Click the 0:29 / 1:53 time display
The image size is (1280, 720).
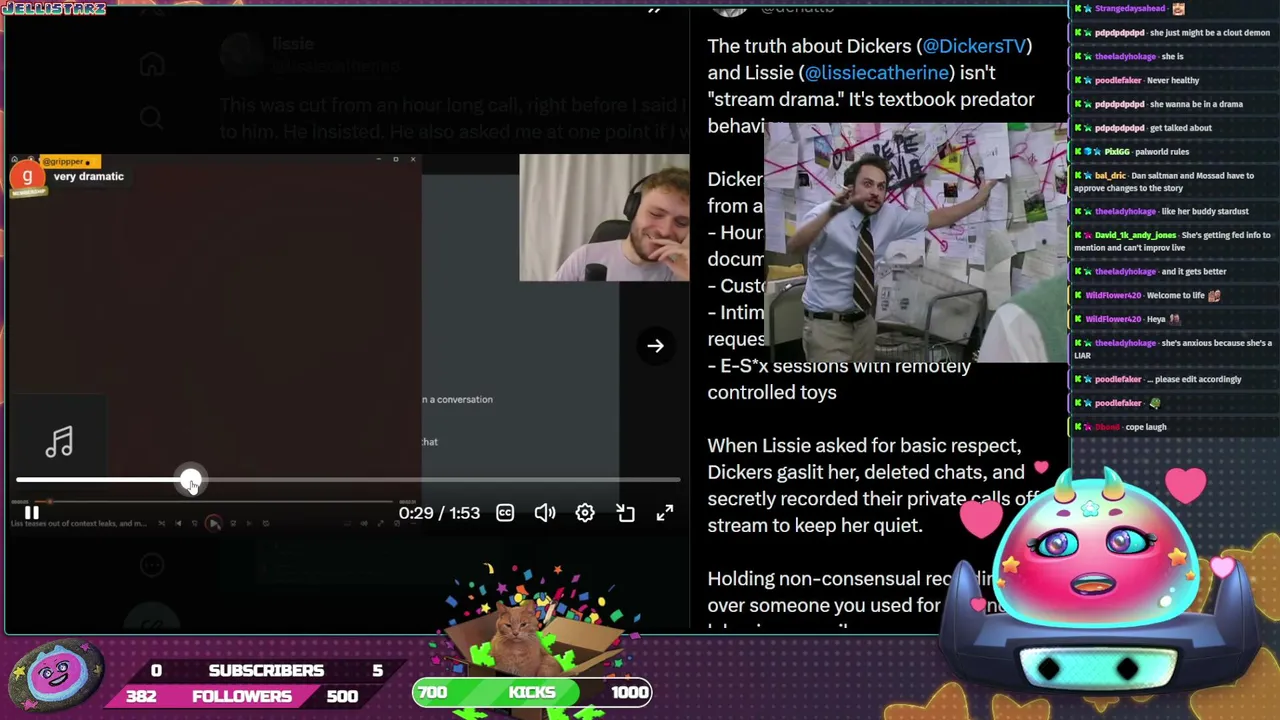click(x=439, y=513)
